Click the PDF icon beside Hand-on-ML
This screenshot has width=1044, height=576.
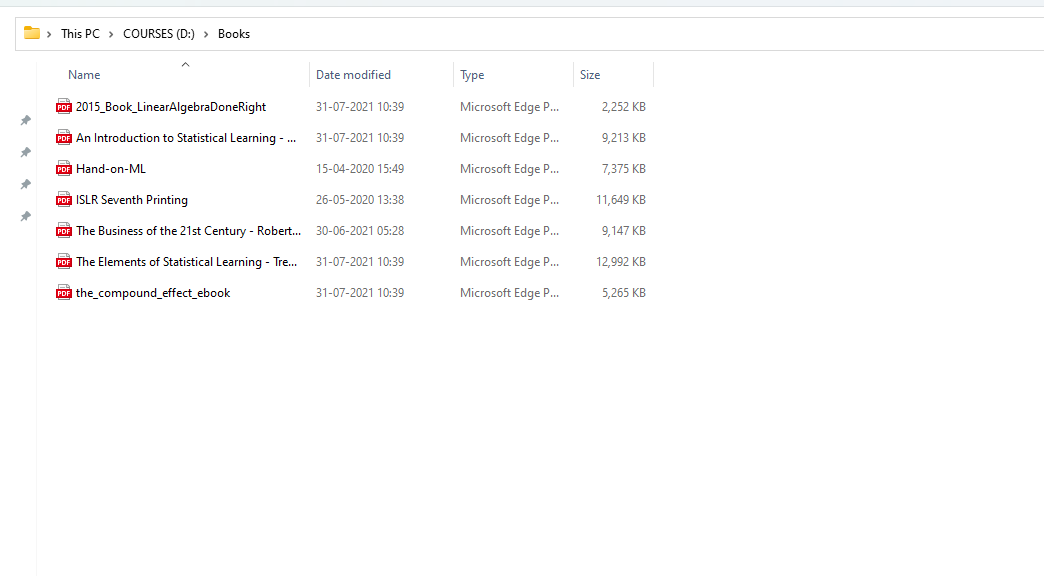tap(64, 169)
